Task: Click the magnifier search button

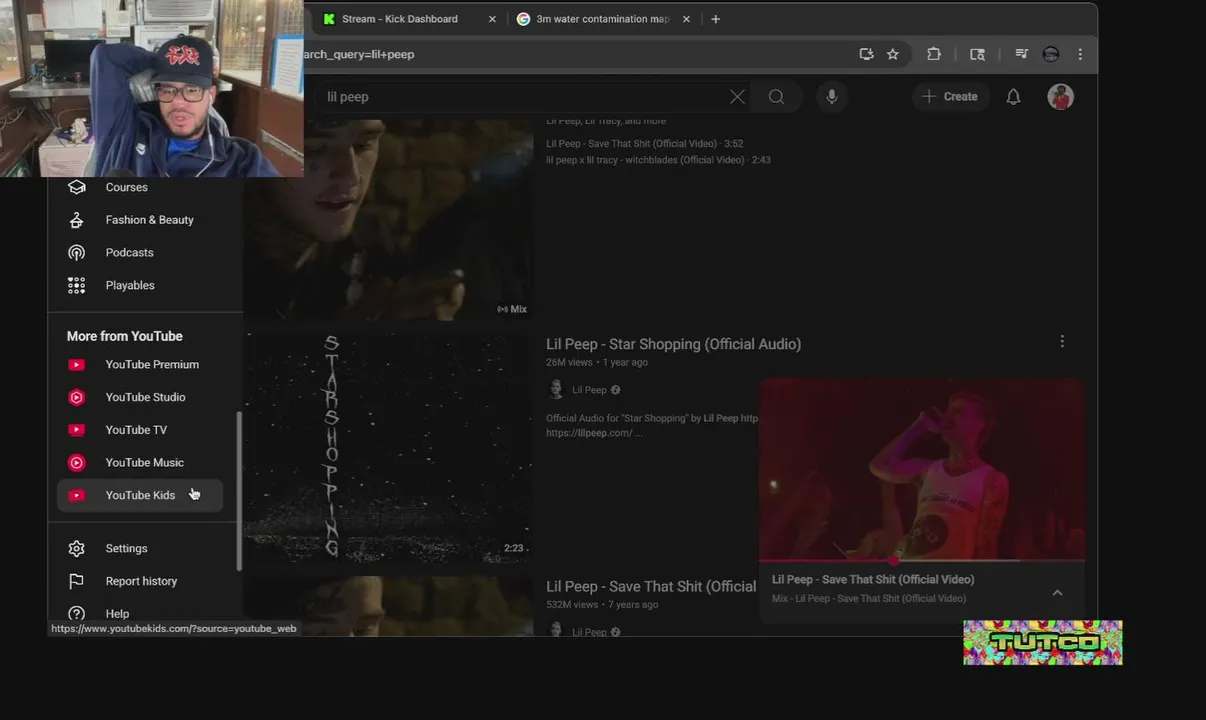Action: [x=776, y=97]
